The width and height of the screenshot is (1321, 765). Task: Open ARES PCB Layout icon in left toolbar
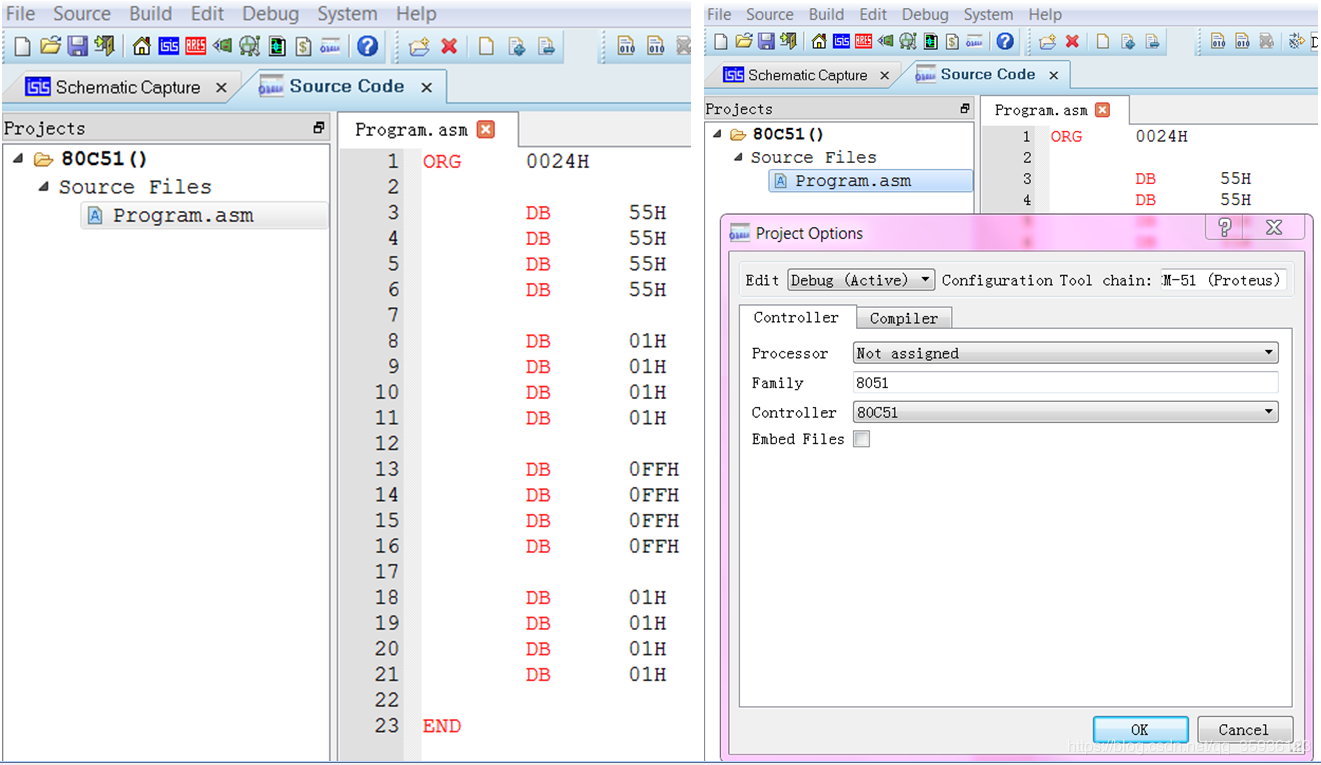pos(195,46)
